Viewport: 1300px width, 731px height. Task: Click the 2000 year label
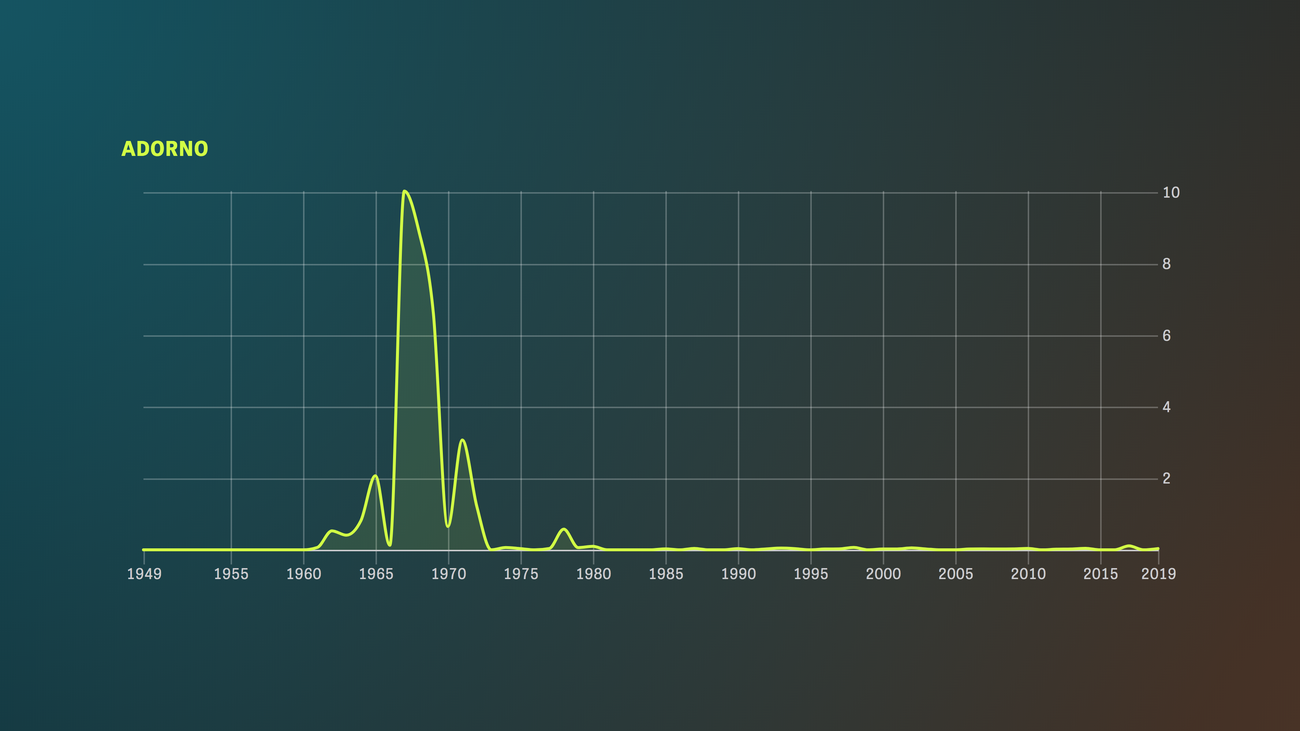(x=883, y=574)
